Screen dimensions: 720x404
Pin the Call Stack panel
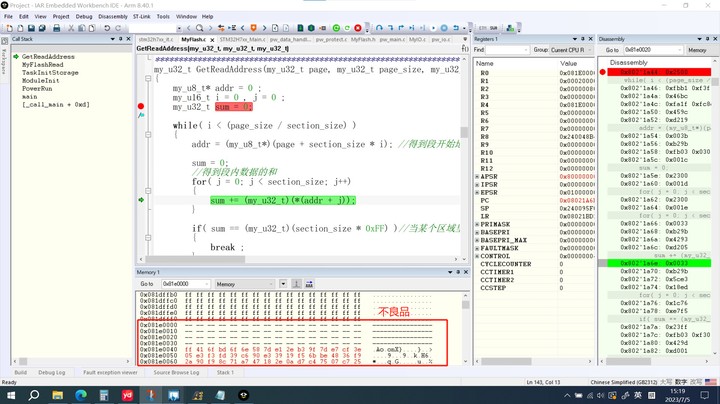tap(121, 39)
